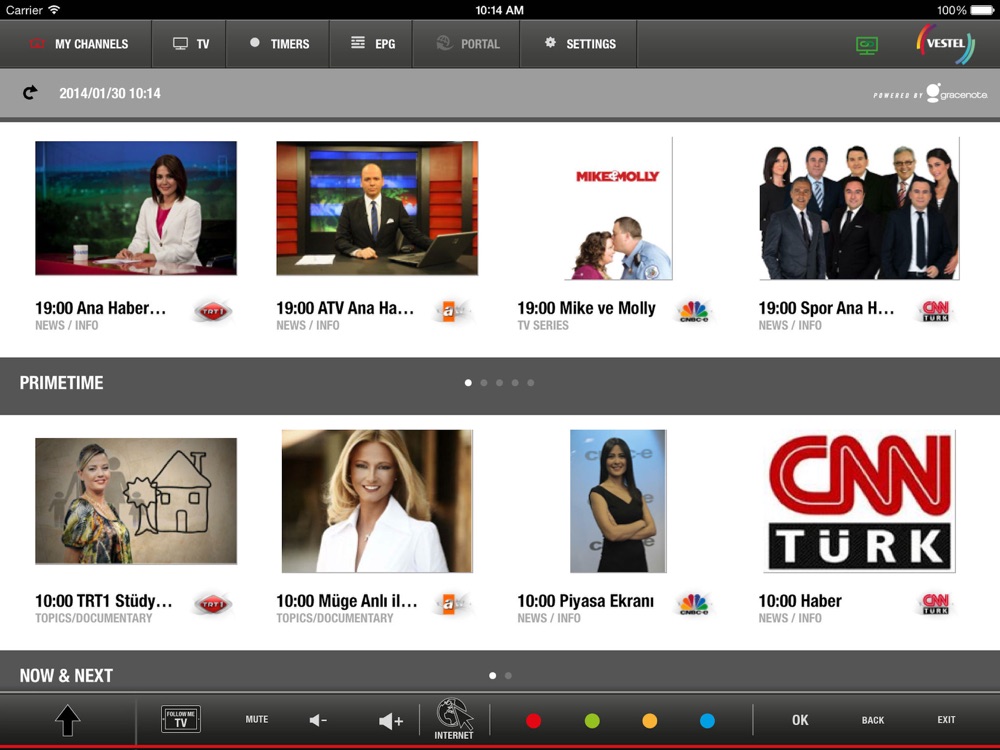Open the CNN Türk Haber thumbnail
Screen dimensions: 1000x750
(x=859, y=501)
